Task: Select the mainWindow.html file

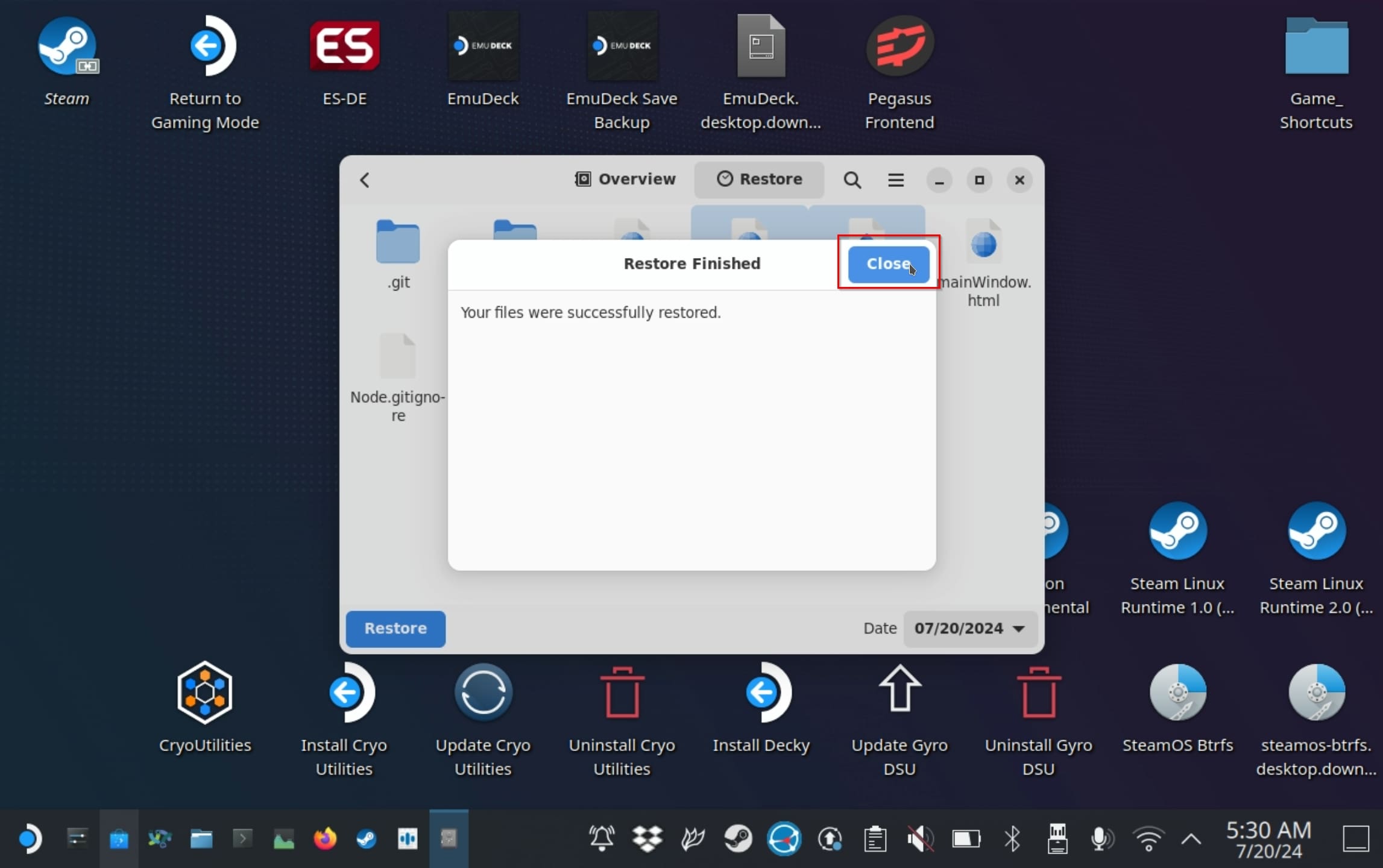Action: pos(983,263)
